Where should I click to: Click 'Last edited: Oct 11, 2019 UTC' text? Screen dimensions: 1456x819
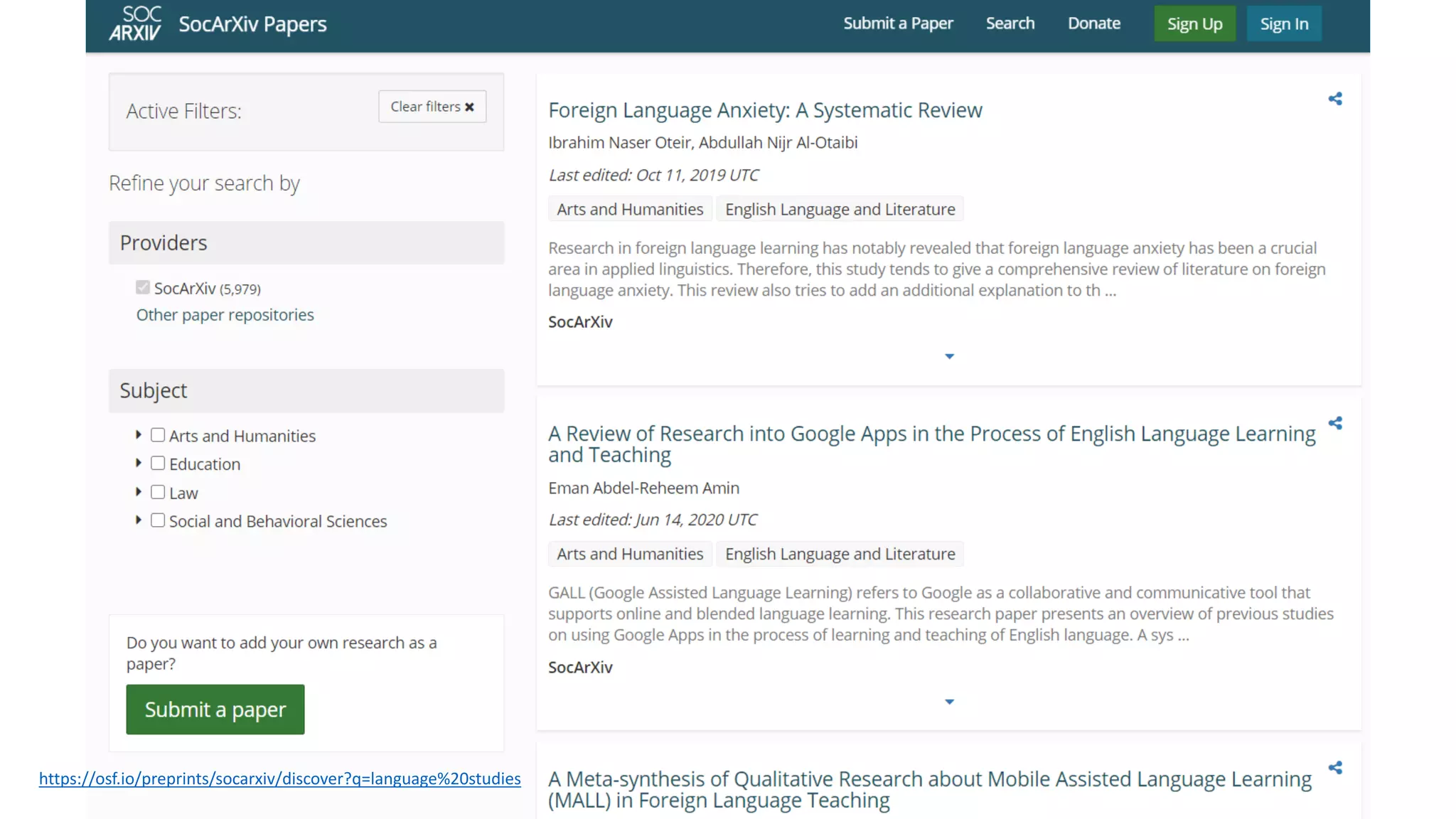(653, 175)
